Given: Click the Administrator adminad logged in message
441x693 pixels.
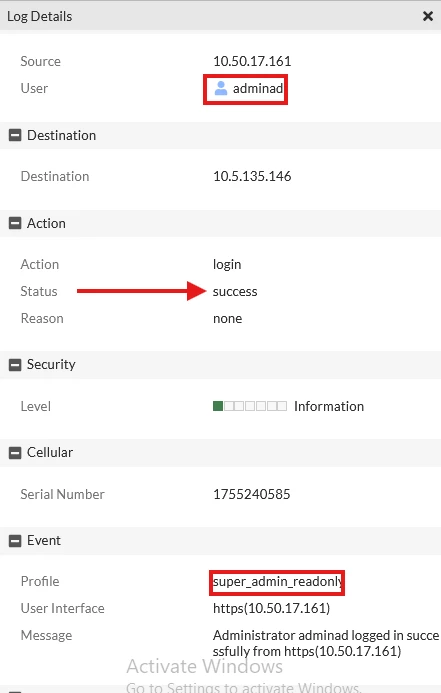Looking at the screenshot, I should tap(326, 643).
